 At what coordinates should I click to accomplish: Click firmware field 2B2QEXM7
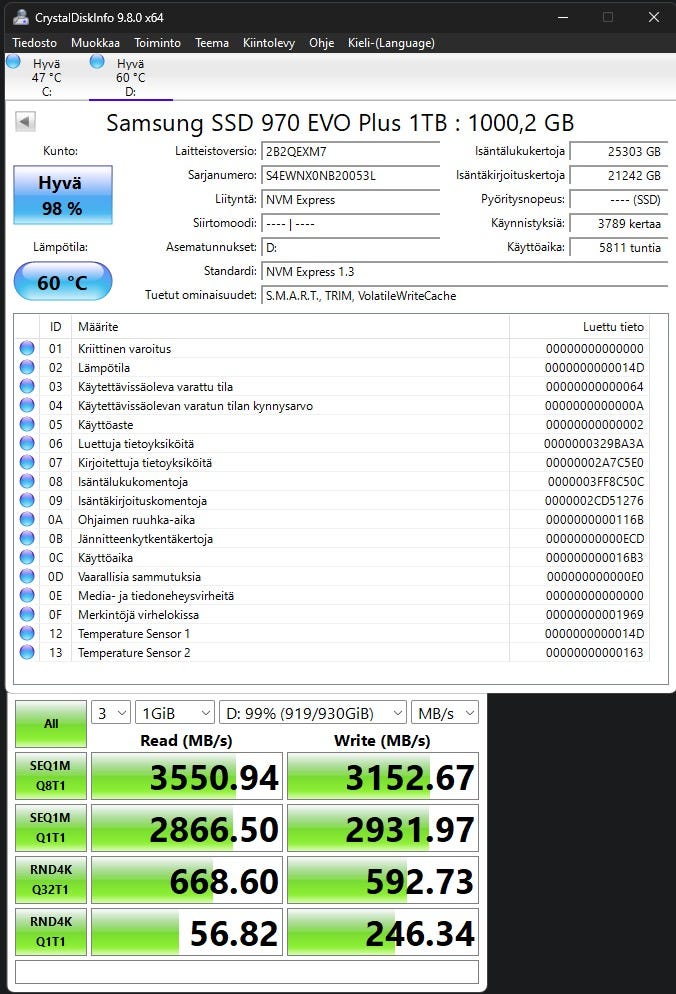tap(350, 152)
